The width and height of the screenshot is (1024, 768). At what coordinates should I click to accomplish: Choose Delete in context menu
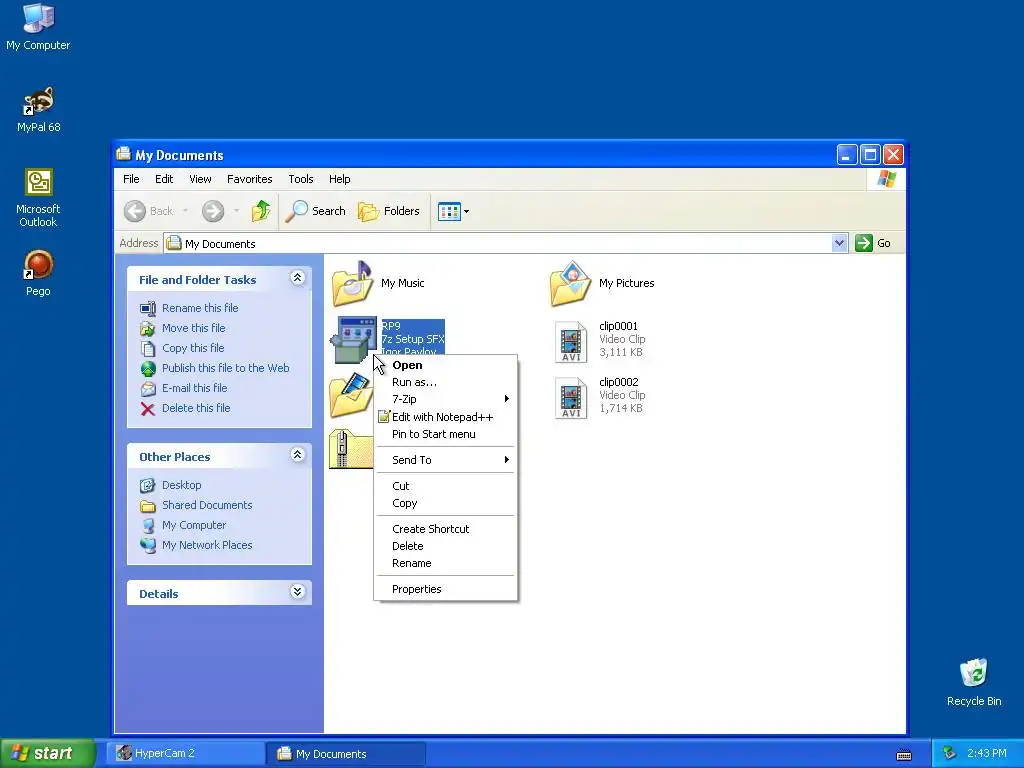445,546
